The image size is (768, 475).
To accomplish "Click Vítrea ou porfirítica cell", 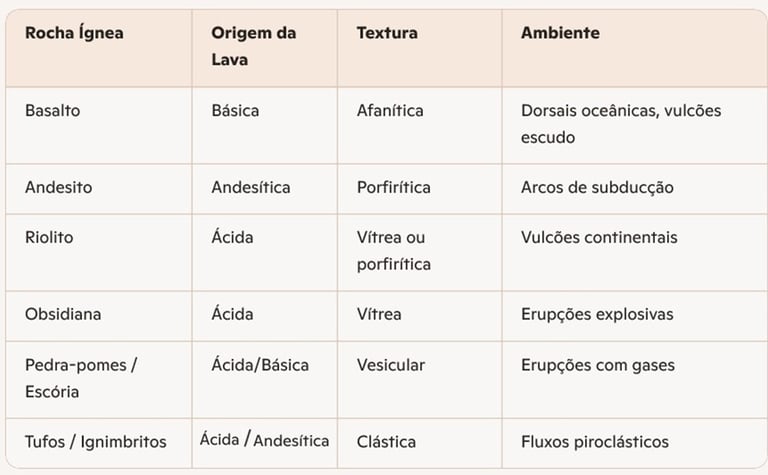I will (x=393, y=251).
